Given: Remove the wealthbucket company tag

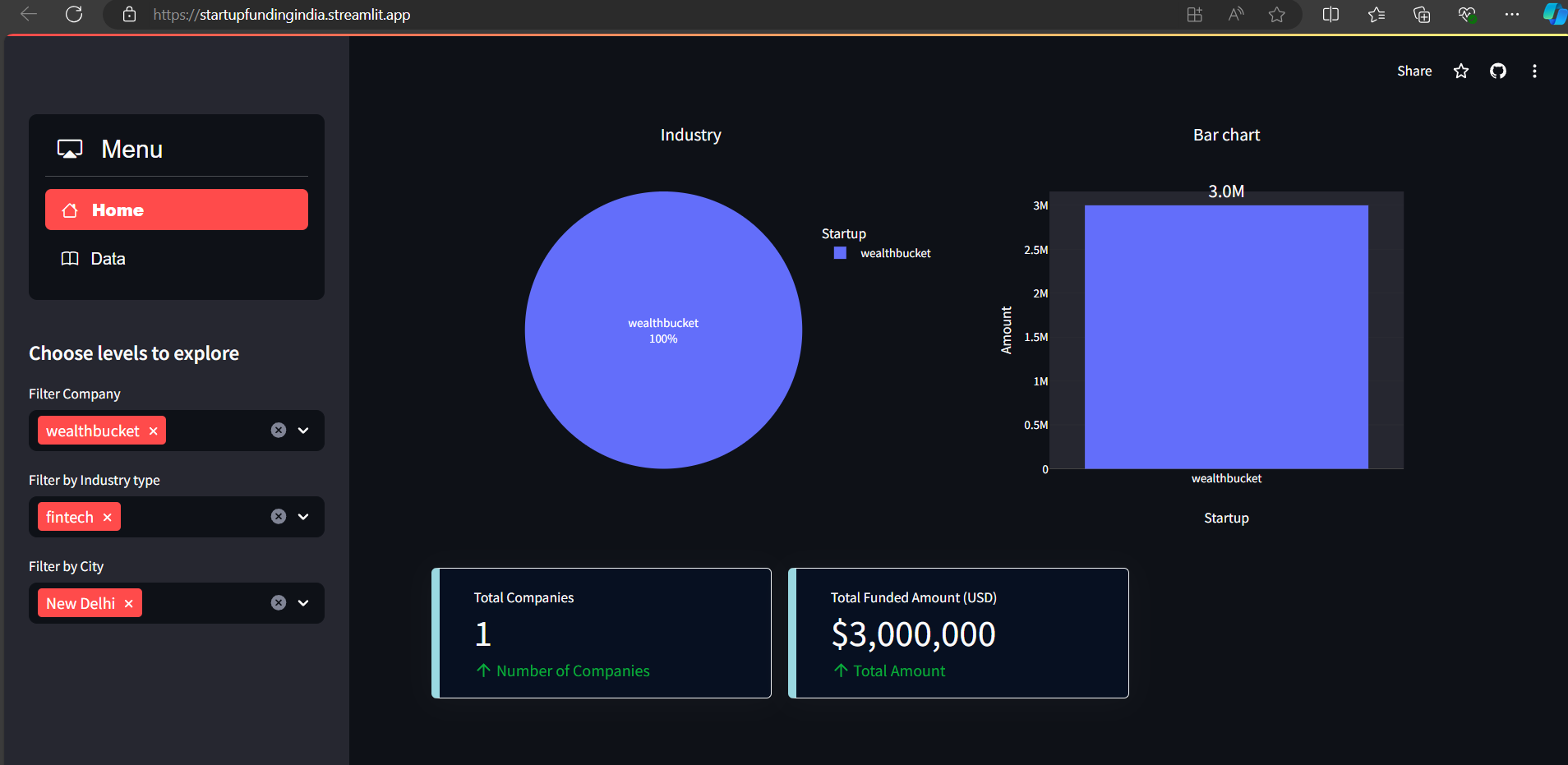Looking at the screenshot, I should click(153, 431).
